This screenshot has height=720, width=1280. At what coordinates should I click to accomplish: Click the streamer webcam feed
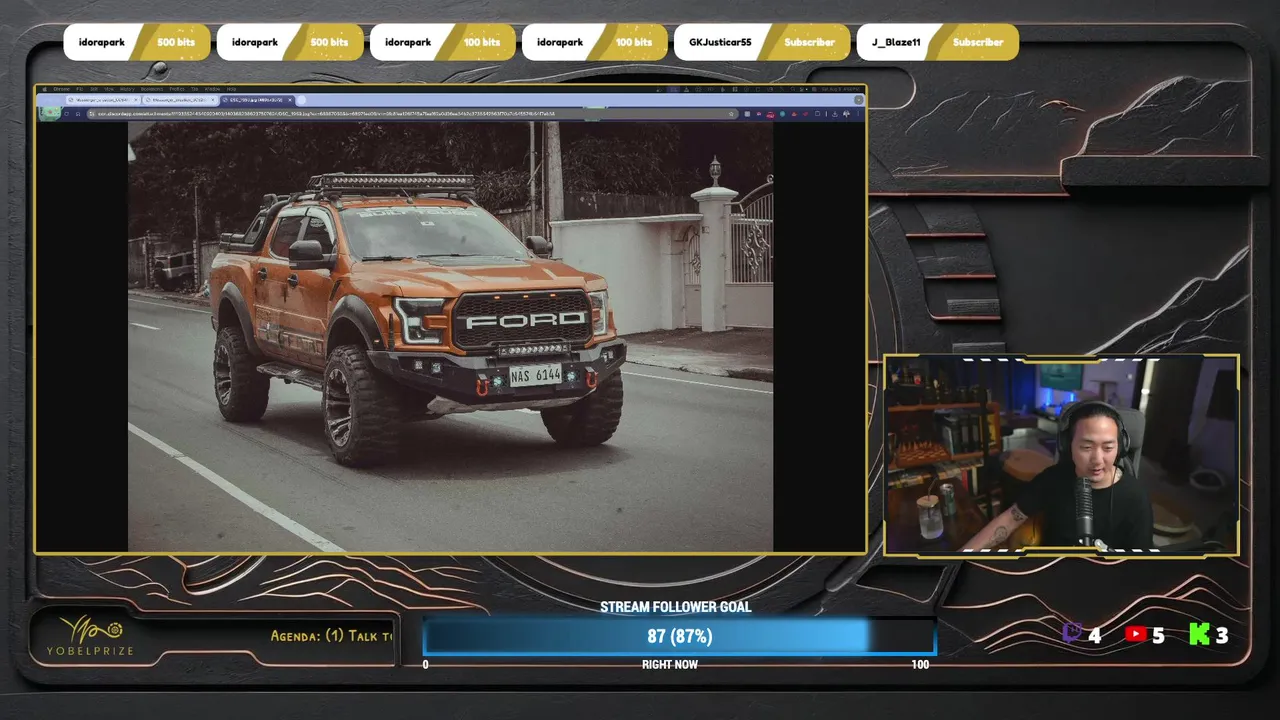click(x=1061, y=455)
